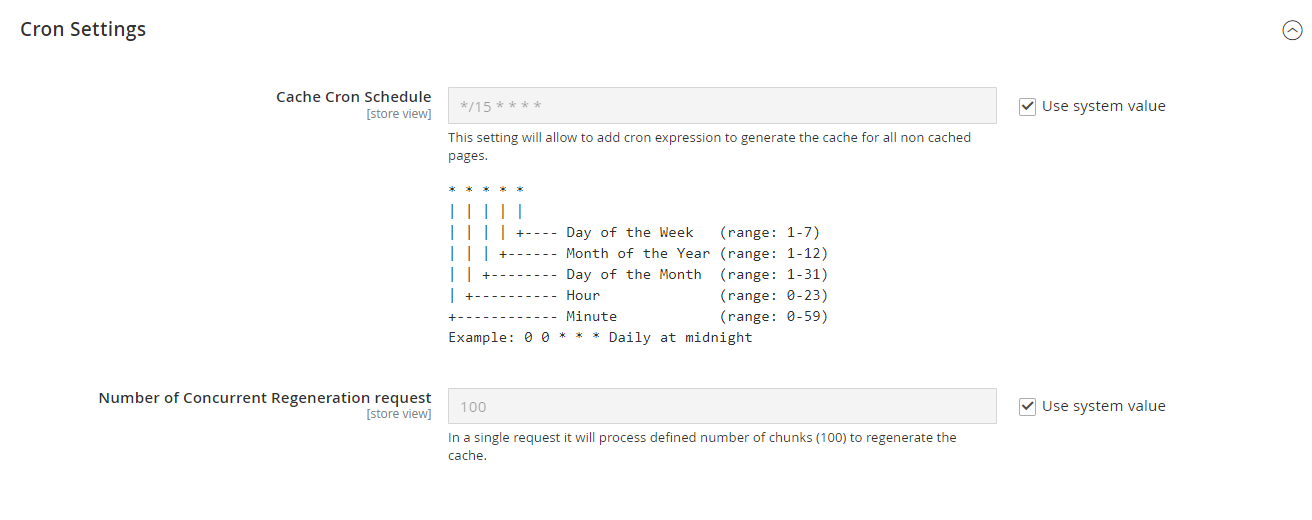The height and width of the screenshot is (520, 1312).
Task: Uncheck Use system value for Cache Cron Schedule
Action: 1027,106
